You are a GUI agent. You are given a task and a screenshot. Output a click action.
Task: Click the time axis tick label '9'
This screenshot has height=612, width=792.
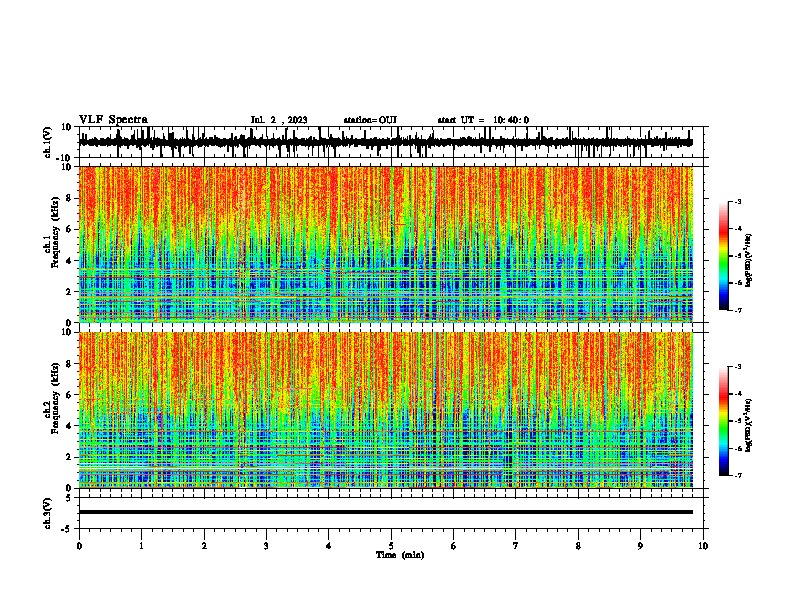point(640,546)
